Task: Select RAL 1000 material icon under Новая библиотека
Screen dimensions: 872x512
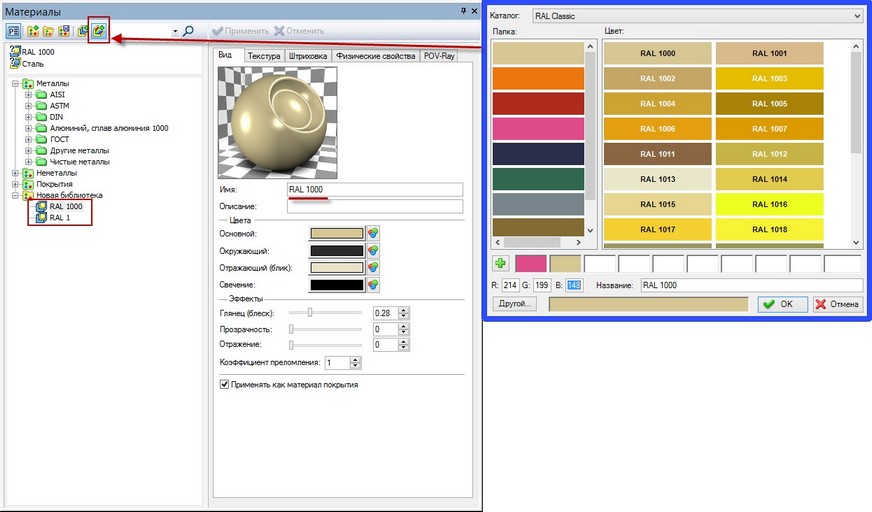Action: pyautogui.click(x=41, y=206)
